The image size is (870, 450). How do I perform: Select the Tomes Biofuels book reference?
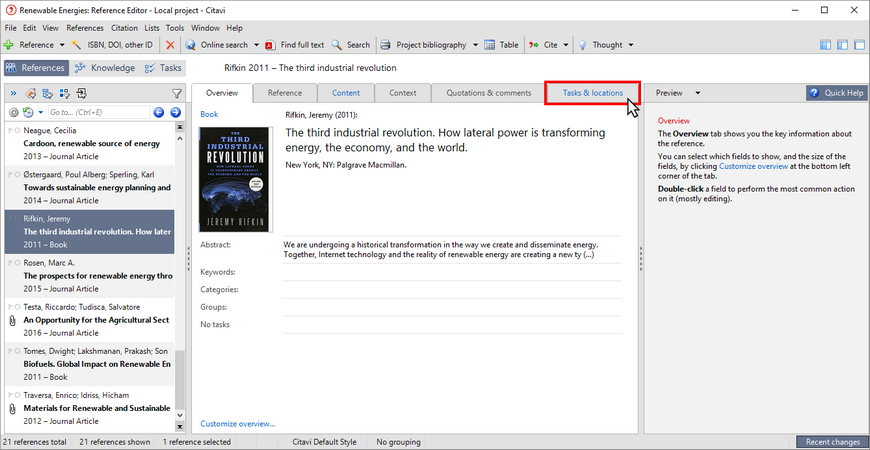tap(89, 364)
